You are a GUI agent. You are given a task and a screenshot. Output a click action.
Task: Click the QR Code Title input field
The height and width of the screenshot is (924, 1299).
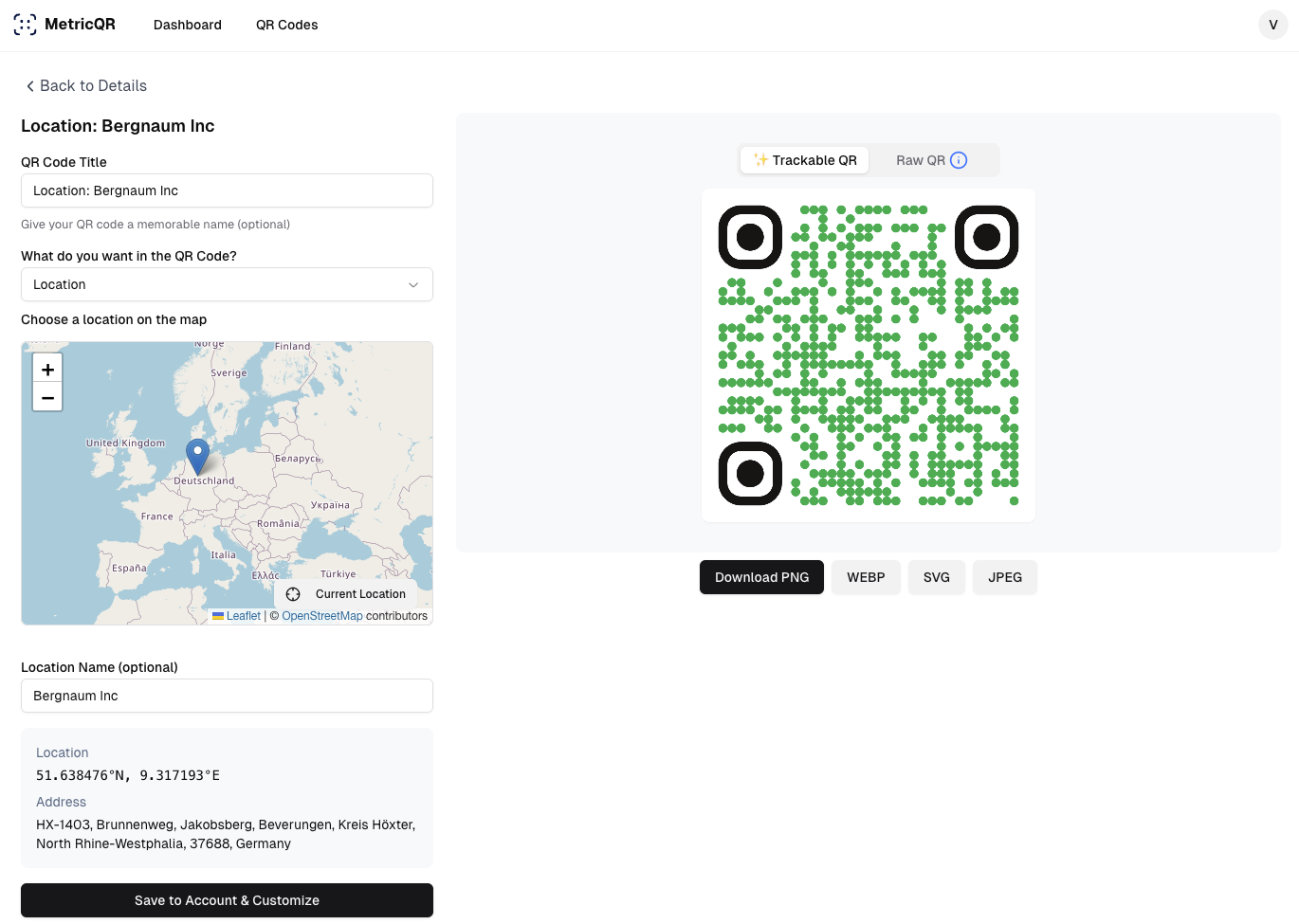click(x=227, y=190)
